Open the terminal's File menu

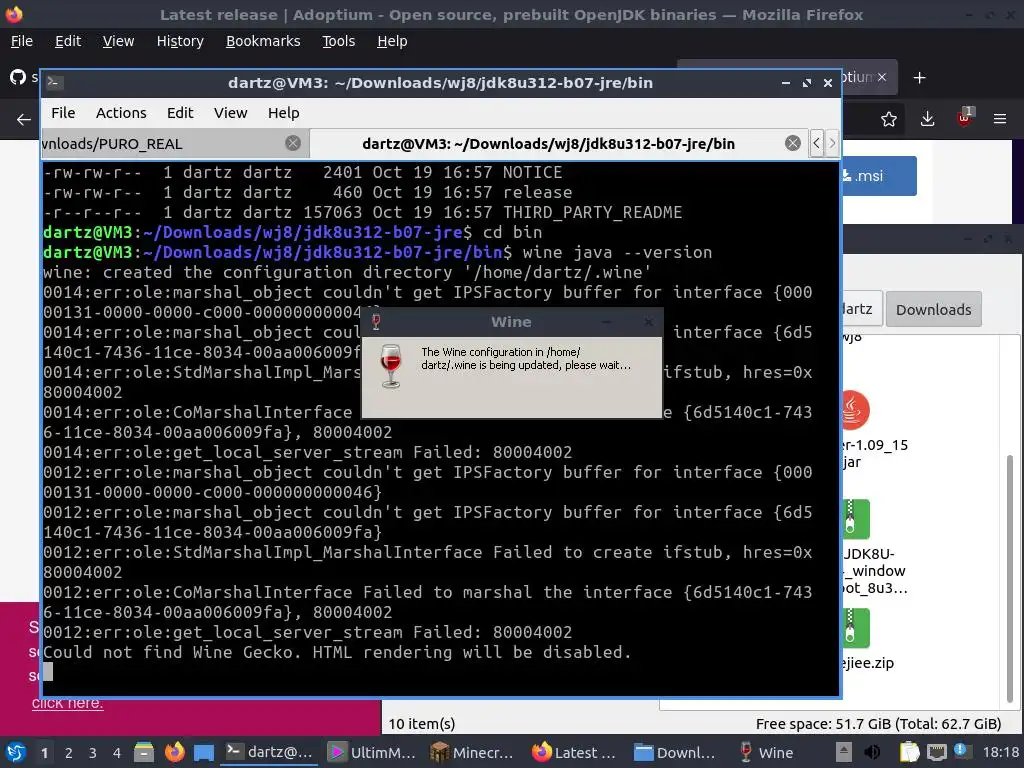click(63, 113)
